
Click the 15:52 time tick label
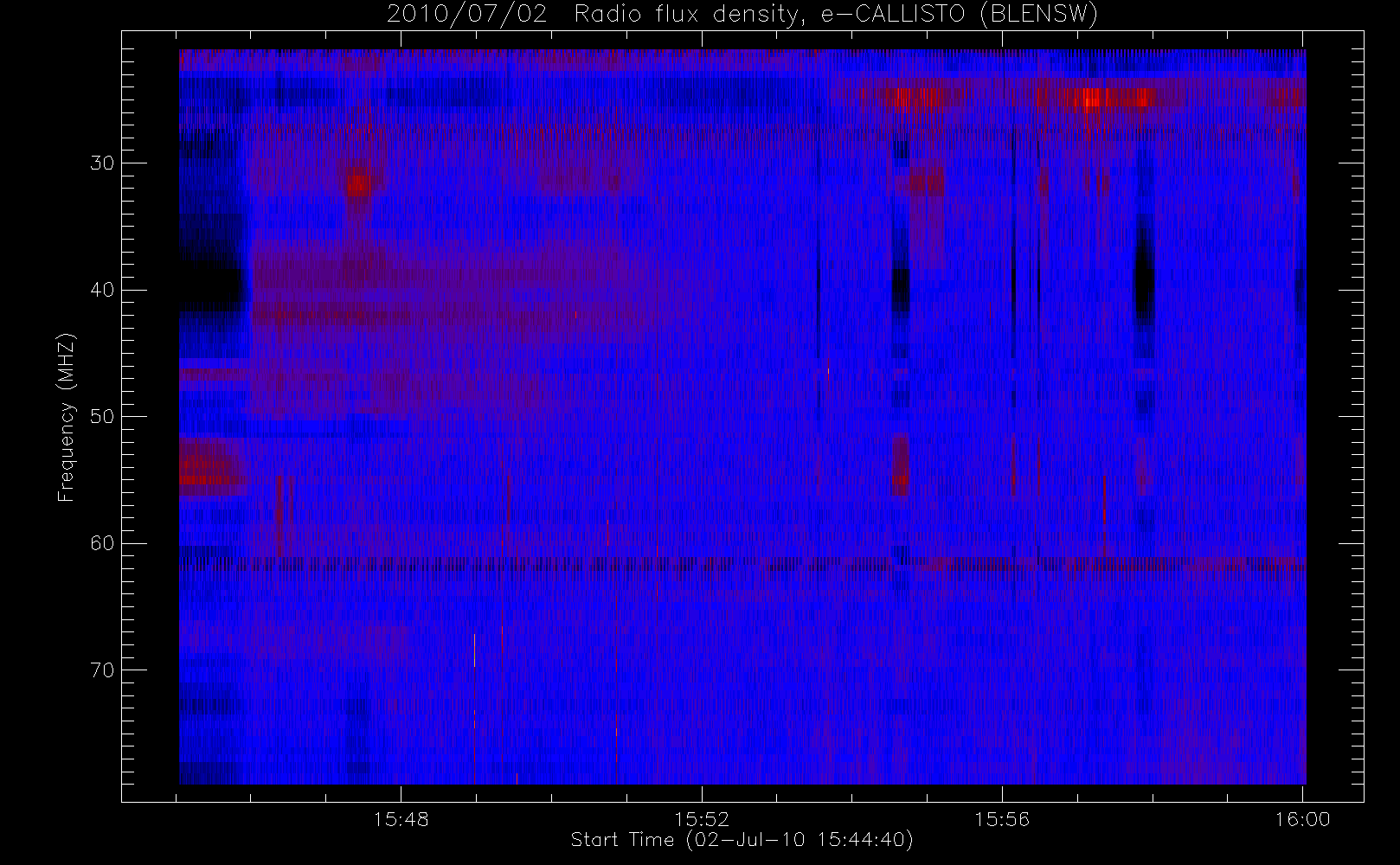702,819
